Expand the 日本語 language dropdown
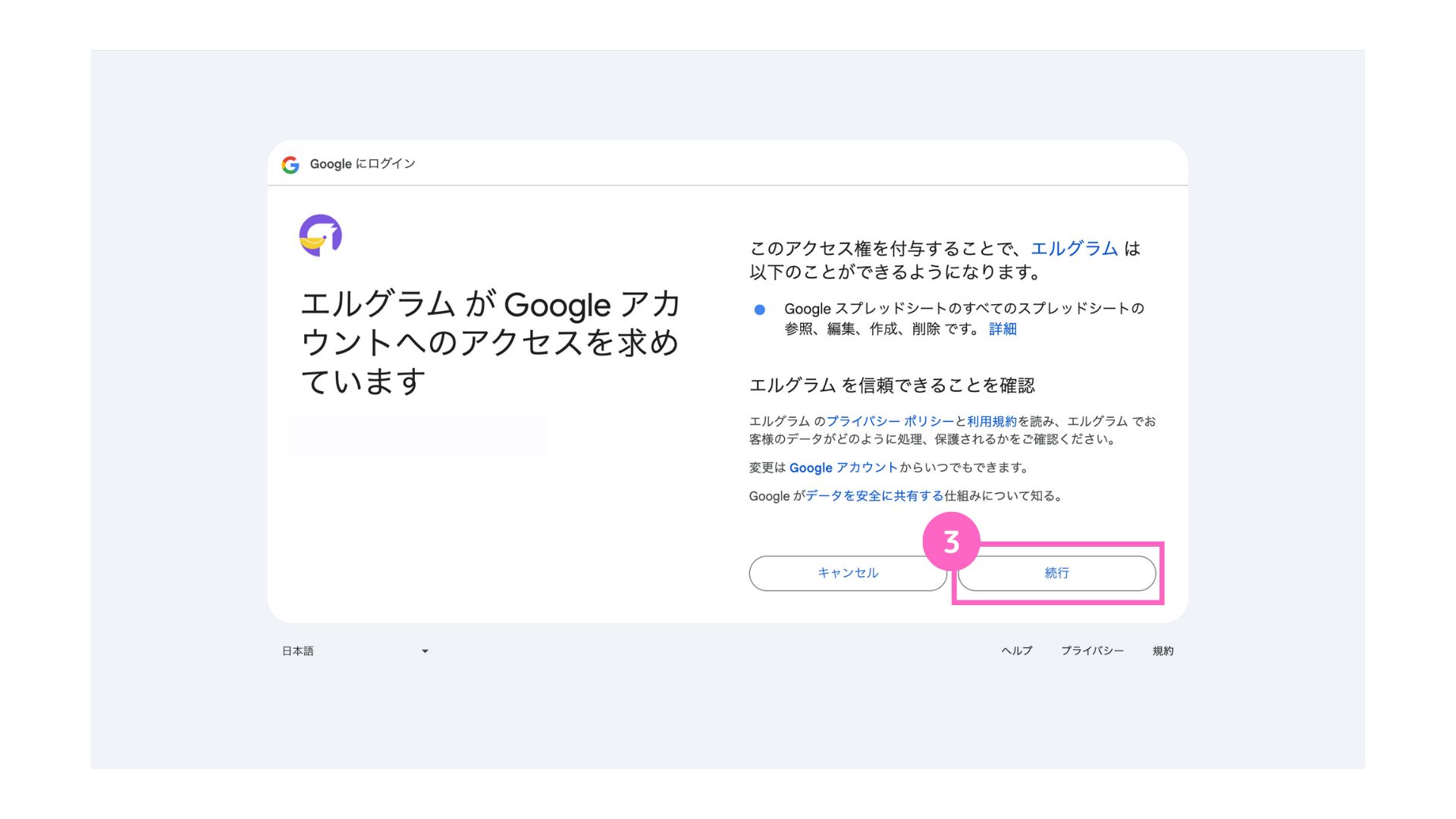 click(355, 651)
